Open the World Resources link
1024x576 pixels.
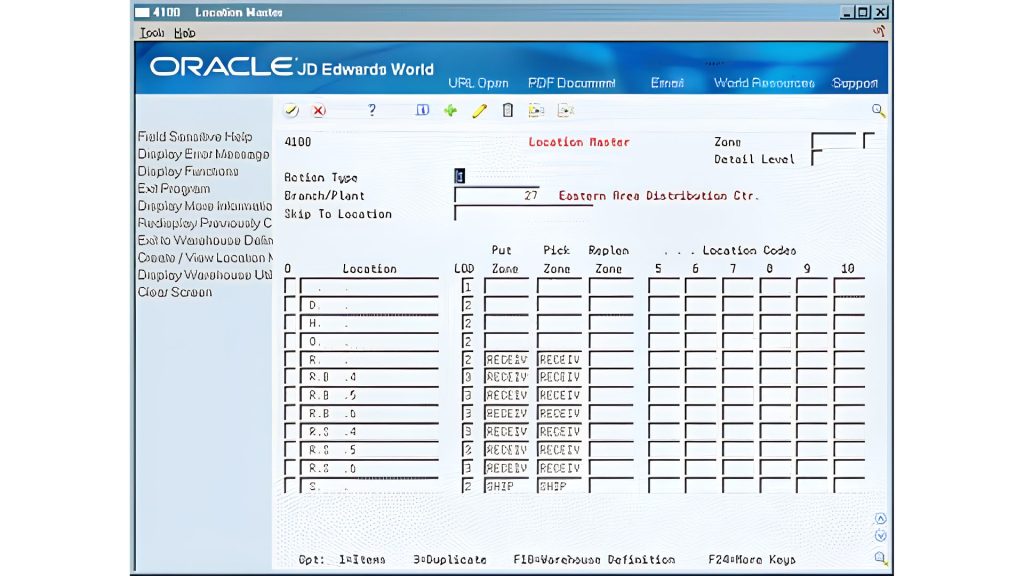[764, 83]
